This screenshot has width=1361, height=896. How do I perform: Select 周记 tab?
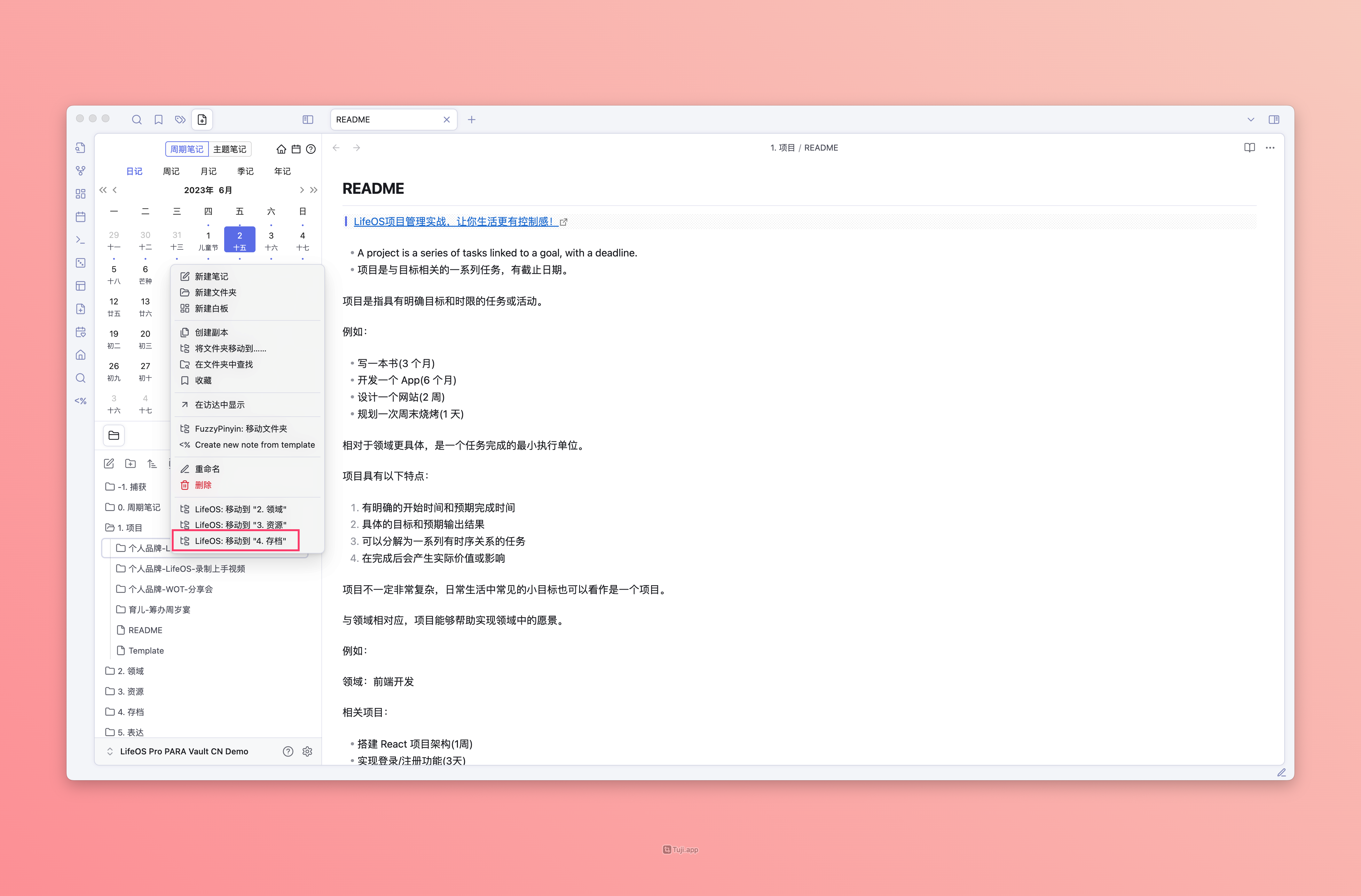(171, 171)
